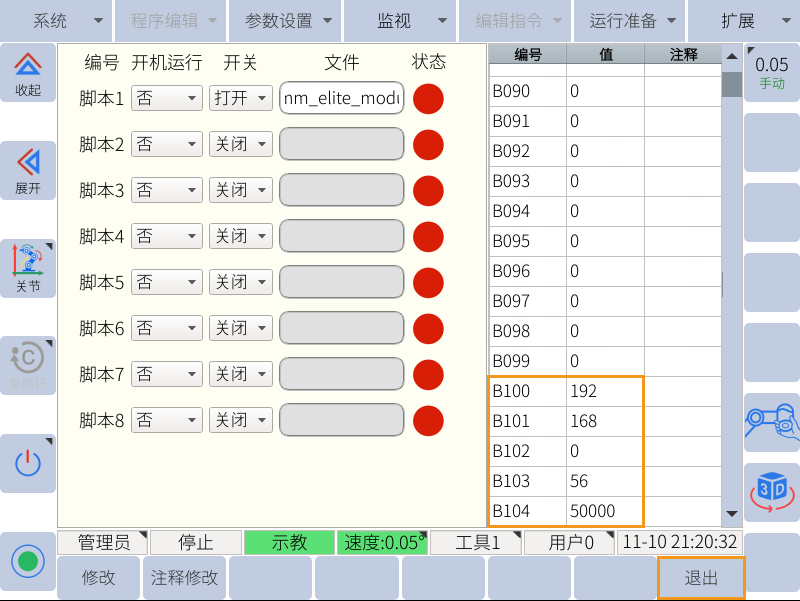Click the green status circle at bottom left

pyautogui.click(x=27, y=562)
